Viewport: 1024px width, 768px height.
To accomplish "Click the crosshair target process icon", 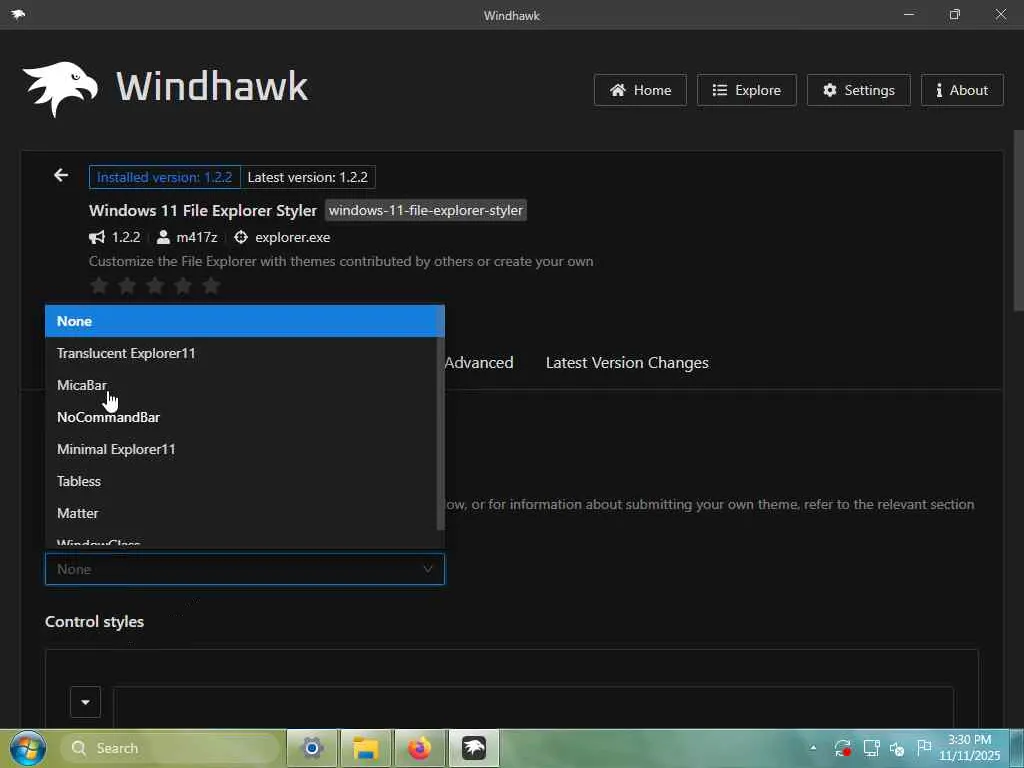I will coord(241,237).
